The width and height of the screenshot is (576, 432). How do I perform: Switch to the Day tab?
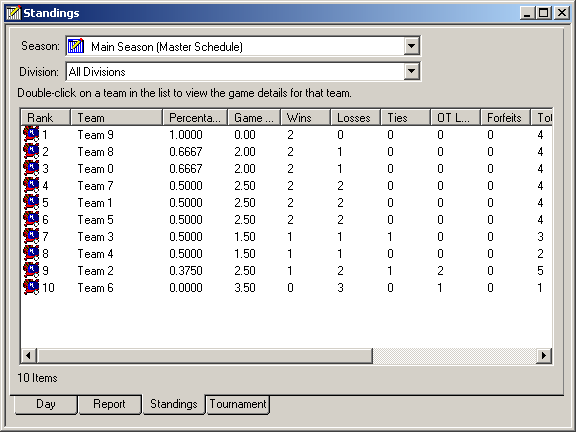46,404
